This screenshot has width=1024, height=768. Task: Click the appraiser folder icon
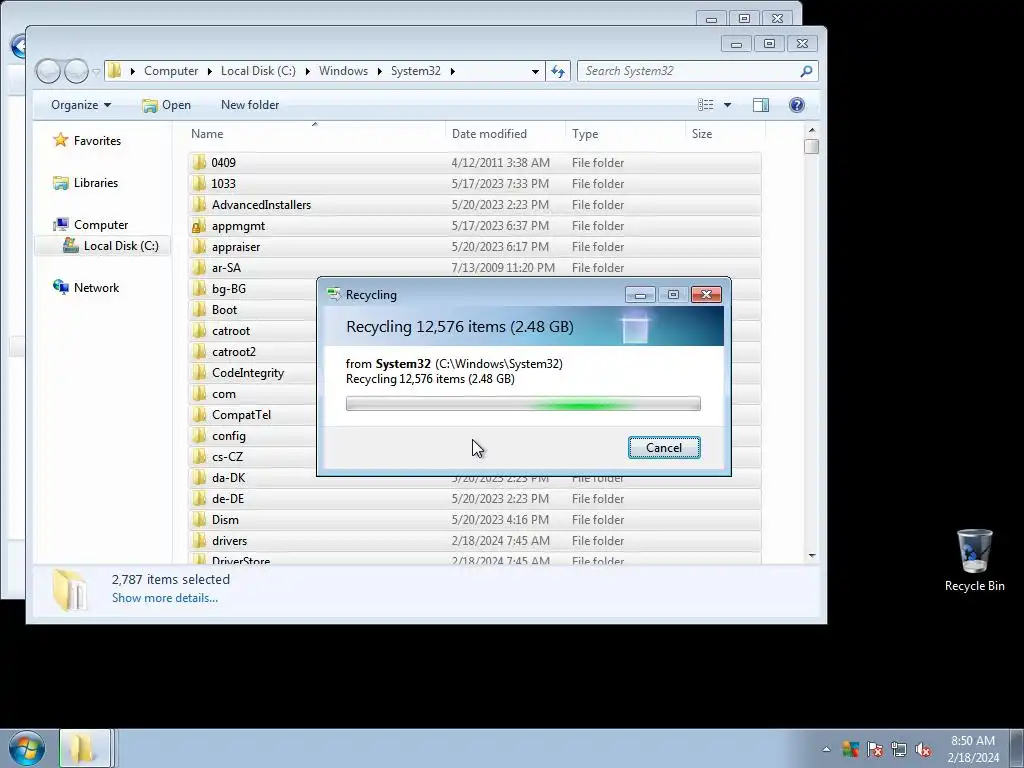point(199,246)
